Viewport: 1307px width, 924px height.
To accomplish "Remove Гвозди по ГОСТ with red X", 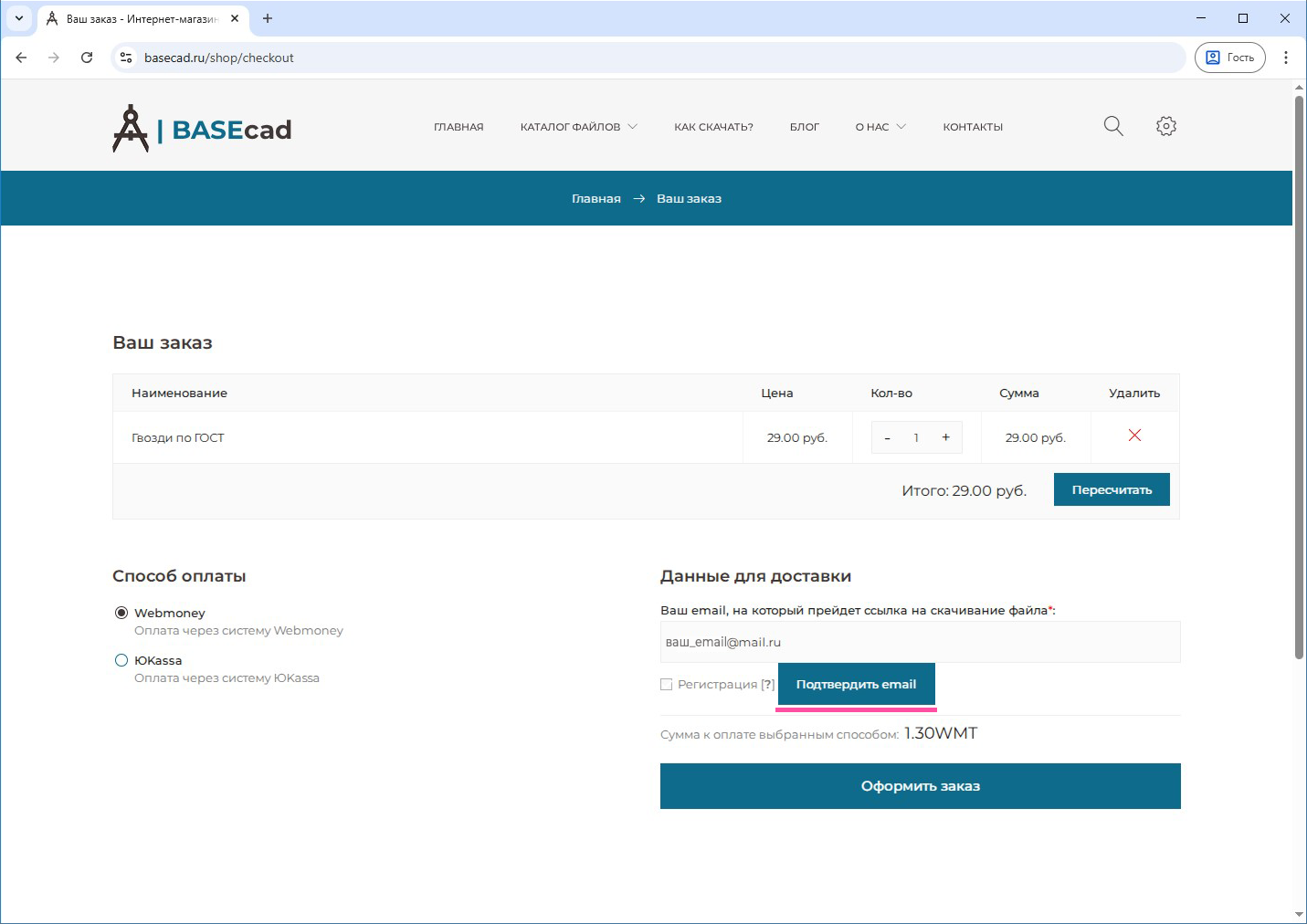I will point(1134,436).
